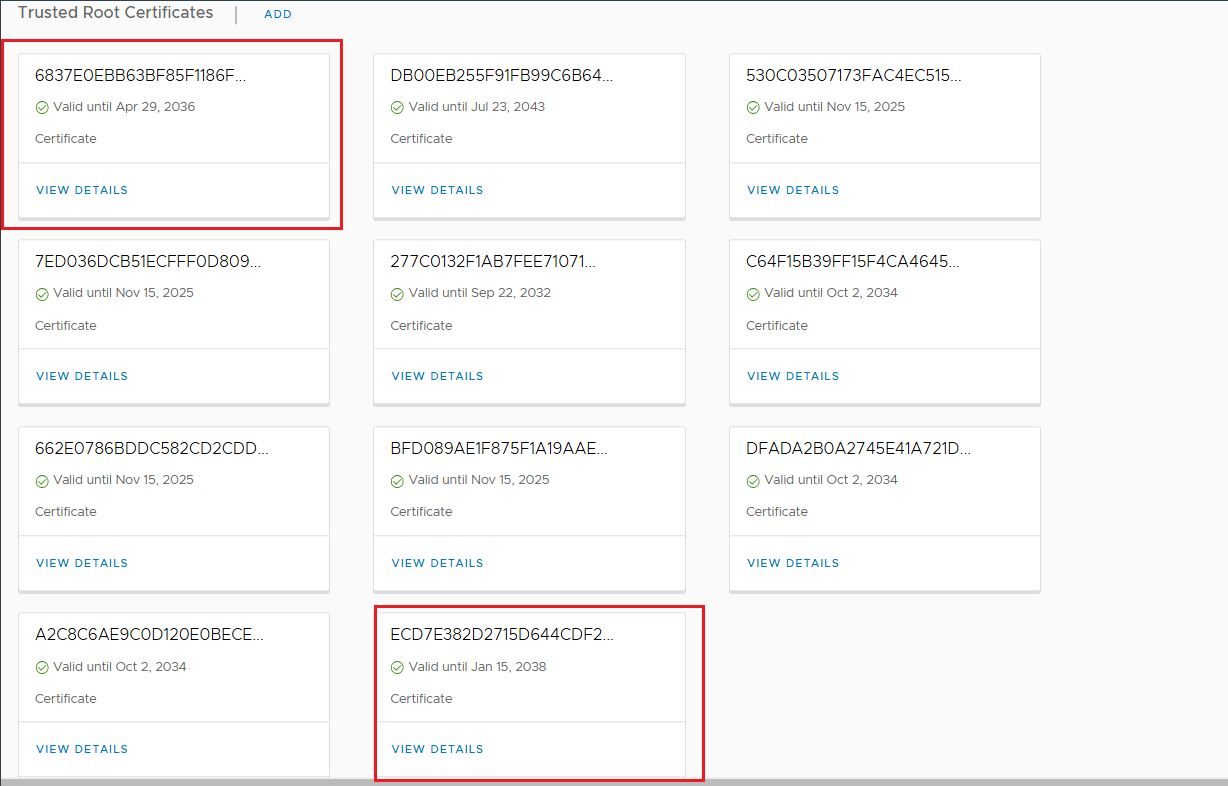Click valid check icon on ECD7E382D2715D644CDF2 card
1228x786 pixels.
tap(397, 667)
